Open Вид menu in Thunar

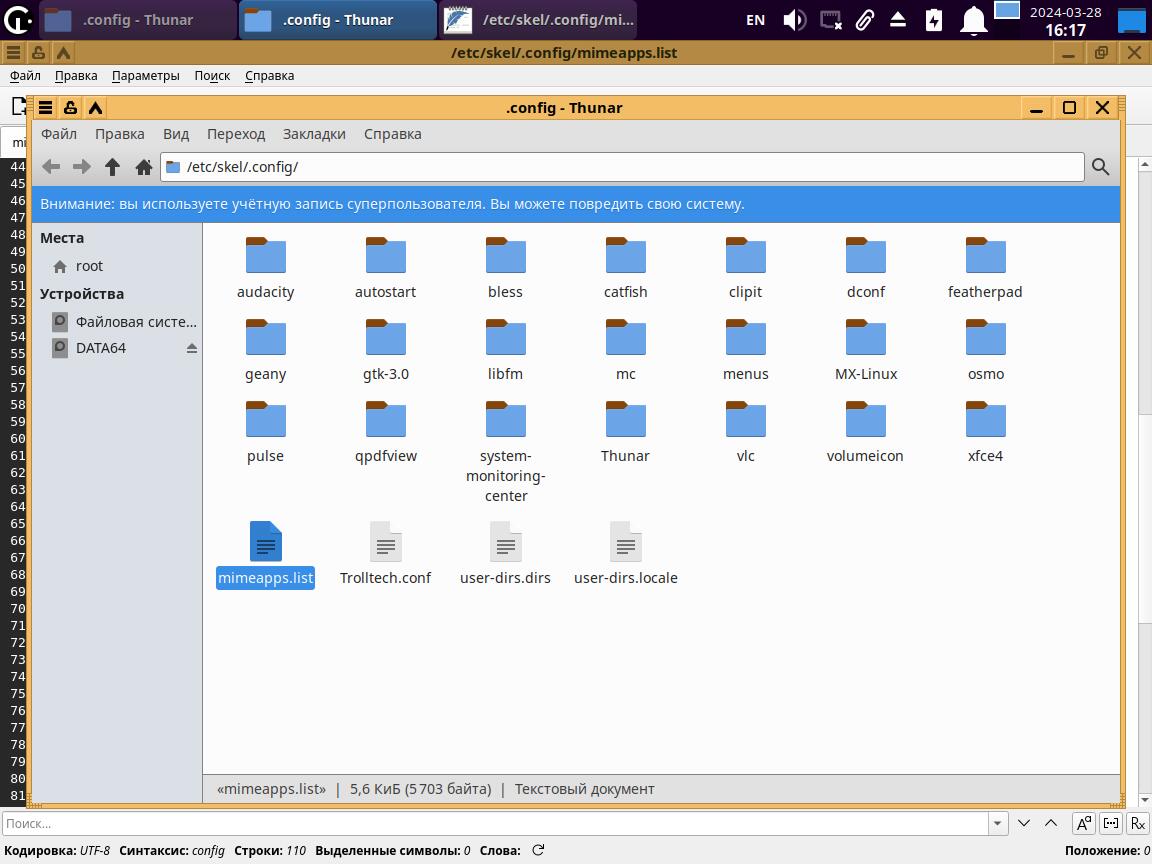click(x=176, y=134)
